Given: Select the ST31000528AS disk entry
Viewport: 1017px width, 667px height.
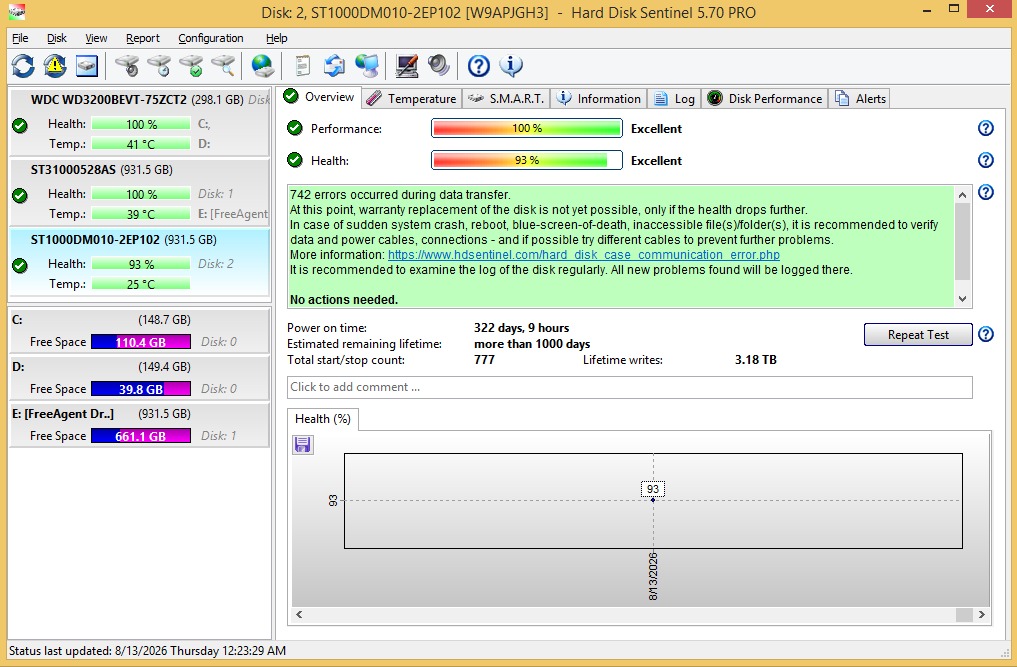Looking at the screenshot, I should 139,192.
